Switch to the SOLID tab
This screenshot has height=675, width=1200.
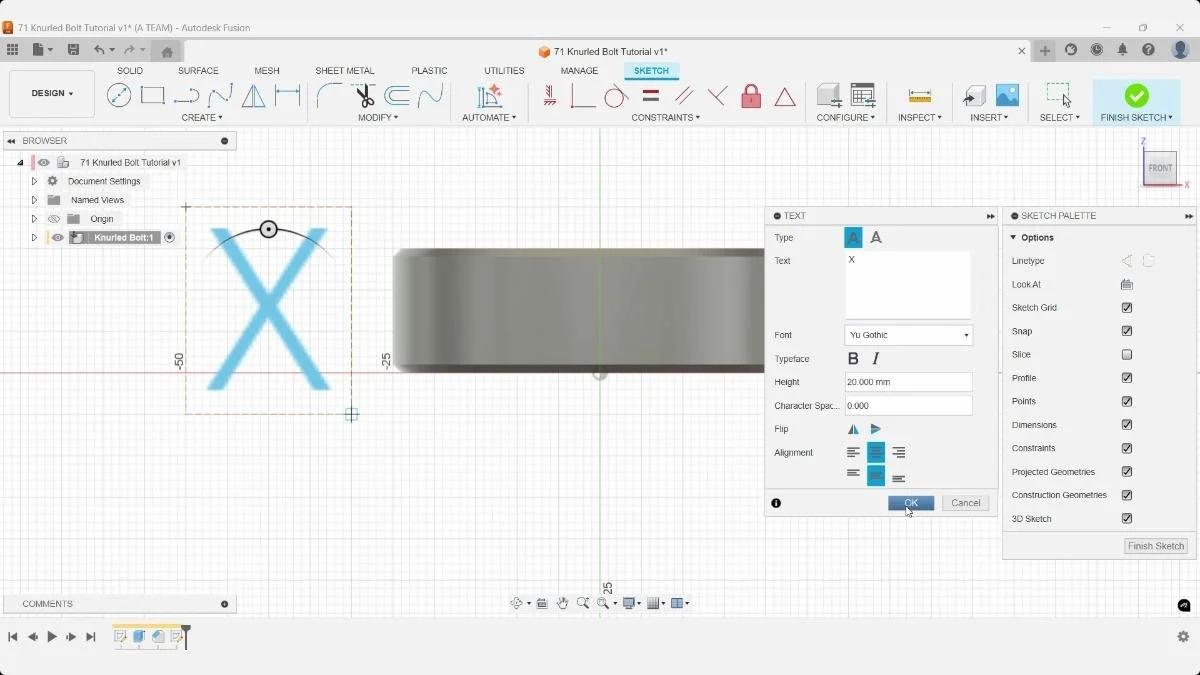[x=130, y=71]
